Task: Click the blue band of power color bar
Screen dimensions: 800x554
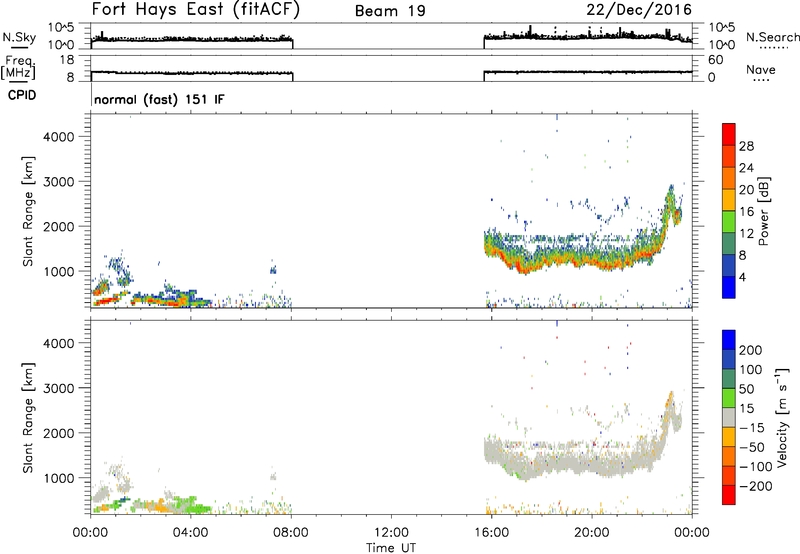Action: coord(729,287)
